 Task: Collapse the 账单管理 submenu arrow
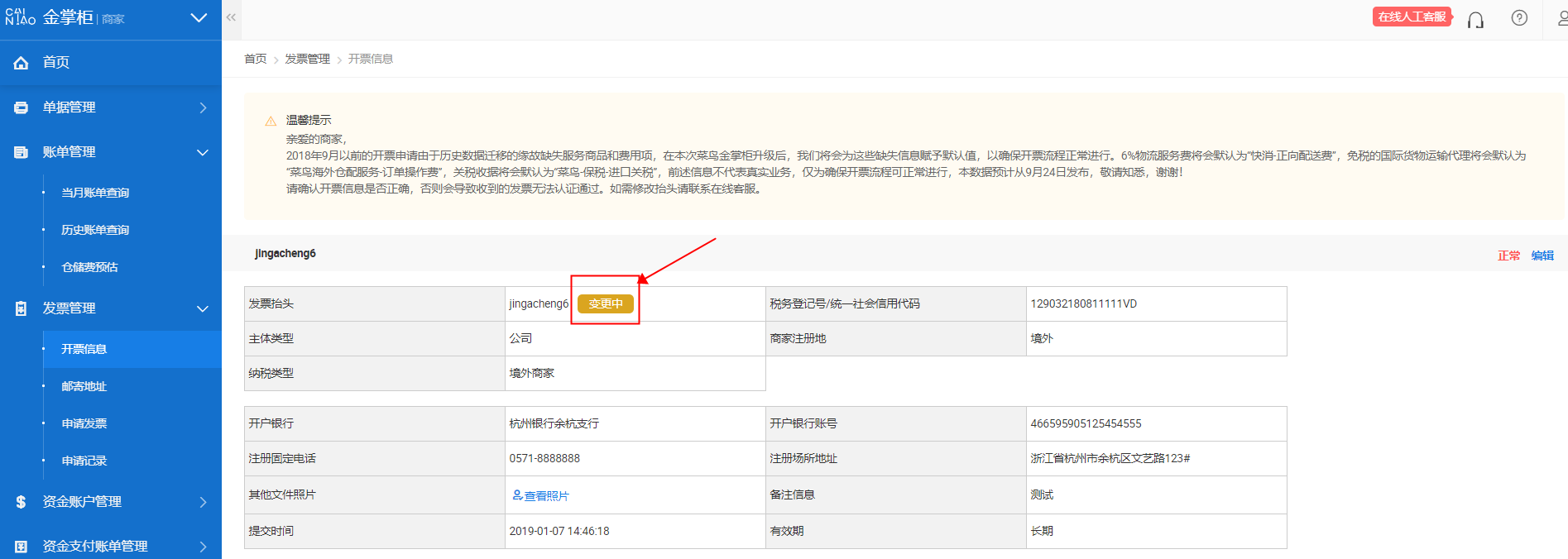(x=203, y=152)
